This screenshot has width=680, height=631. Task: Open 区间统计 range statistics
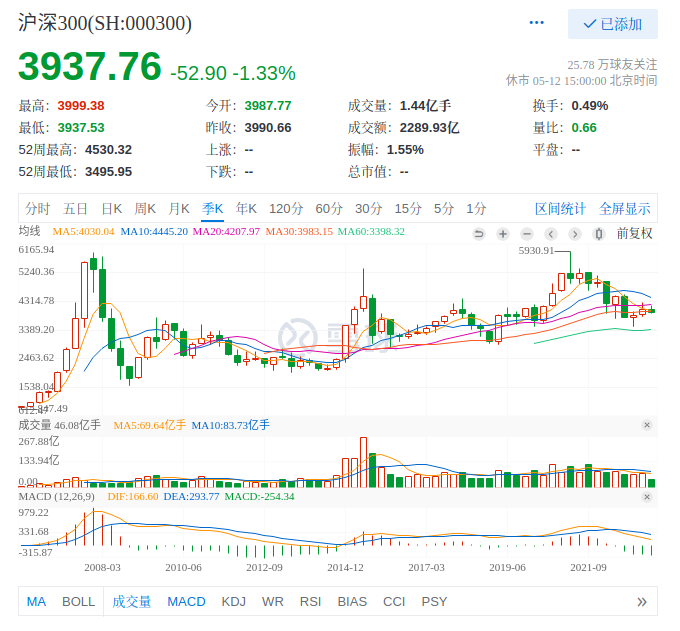560,209
